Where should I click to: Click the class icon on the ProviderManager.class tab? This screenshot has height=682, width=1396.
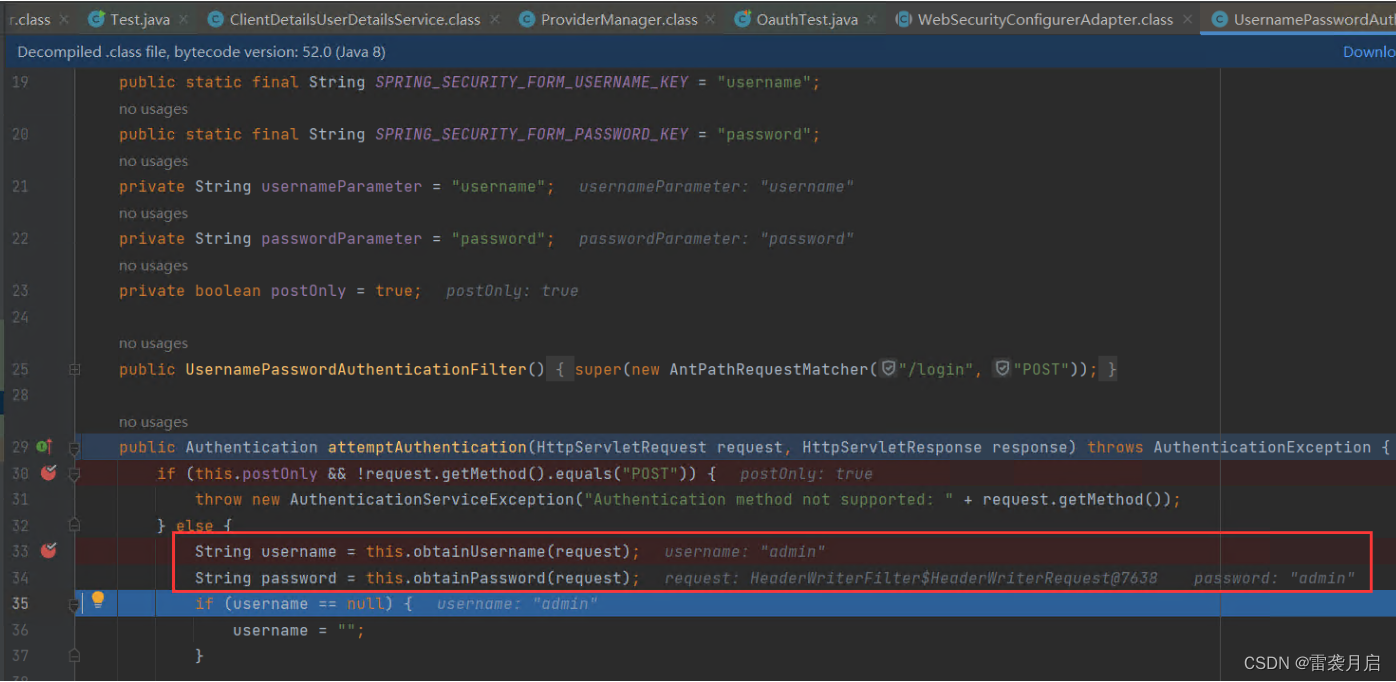(x=527, y=18)
